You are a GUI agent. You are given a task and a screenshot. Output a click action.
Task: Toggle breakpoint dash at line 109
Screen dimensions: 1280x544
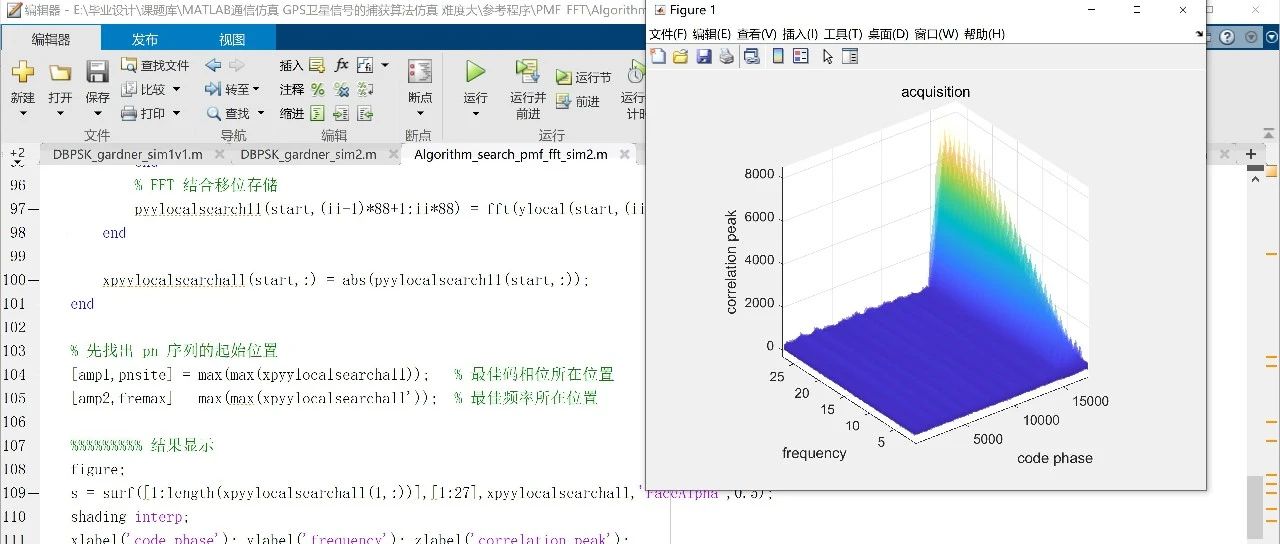point(34,493)
